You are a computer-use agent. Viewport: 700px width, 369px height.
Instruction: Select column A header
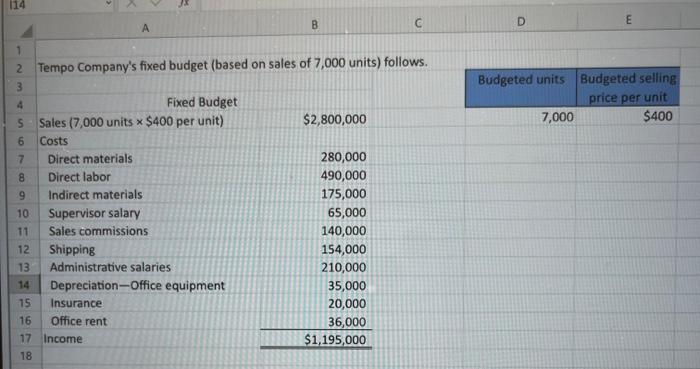click(x=145, y=28)
